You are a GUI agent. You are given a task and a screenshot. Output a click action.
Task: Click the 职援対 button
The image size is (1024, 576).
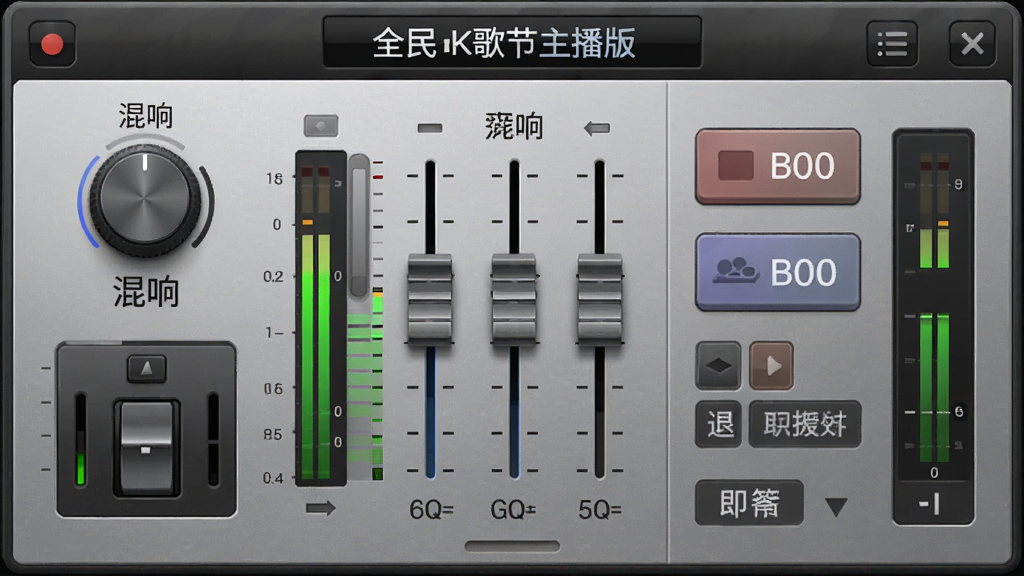click(805, 424)
